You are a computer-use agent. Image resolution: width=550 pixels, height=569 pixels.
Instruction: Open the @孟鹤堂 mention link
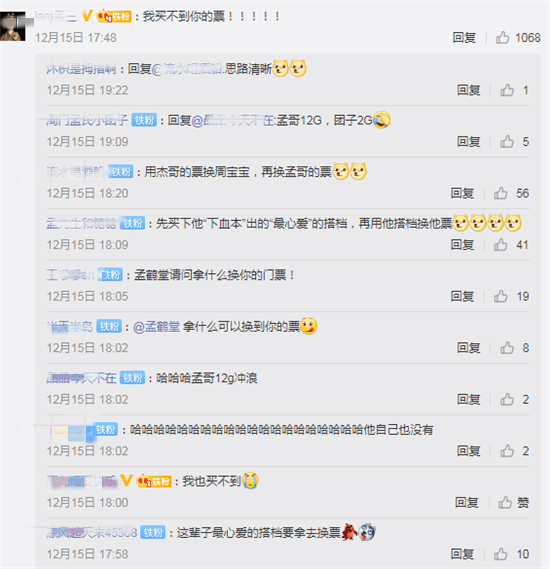(x=156, y=327)
